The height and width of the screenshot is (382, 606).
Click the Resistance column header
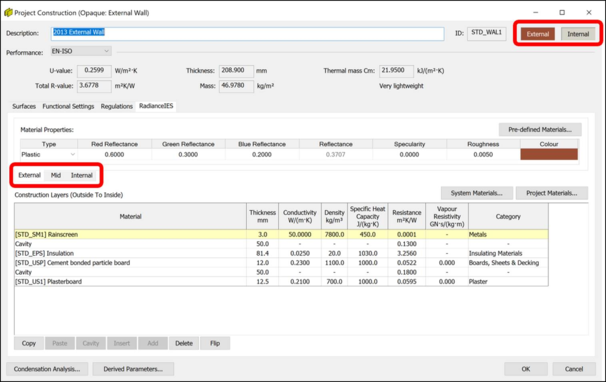(x=407, y=217)
